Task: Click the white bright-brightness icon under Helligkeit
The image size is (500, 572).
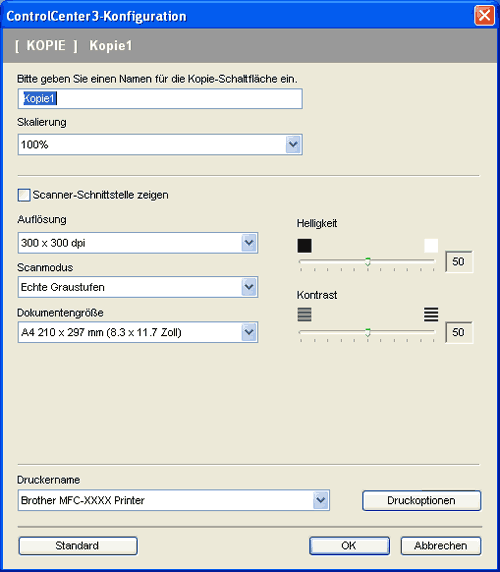Action: (x=431, y=246)
